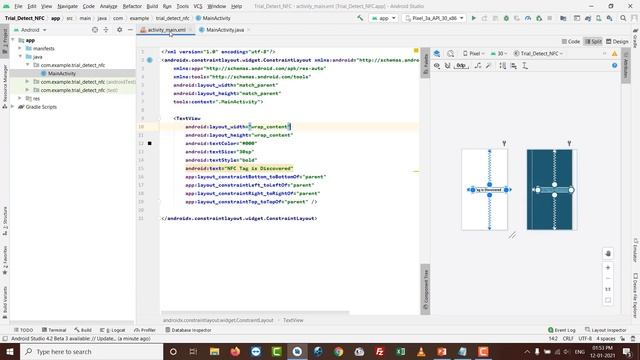640x360 pixels.
Task: Open Firefox from the taskbar
Action: point(235,351)
